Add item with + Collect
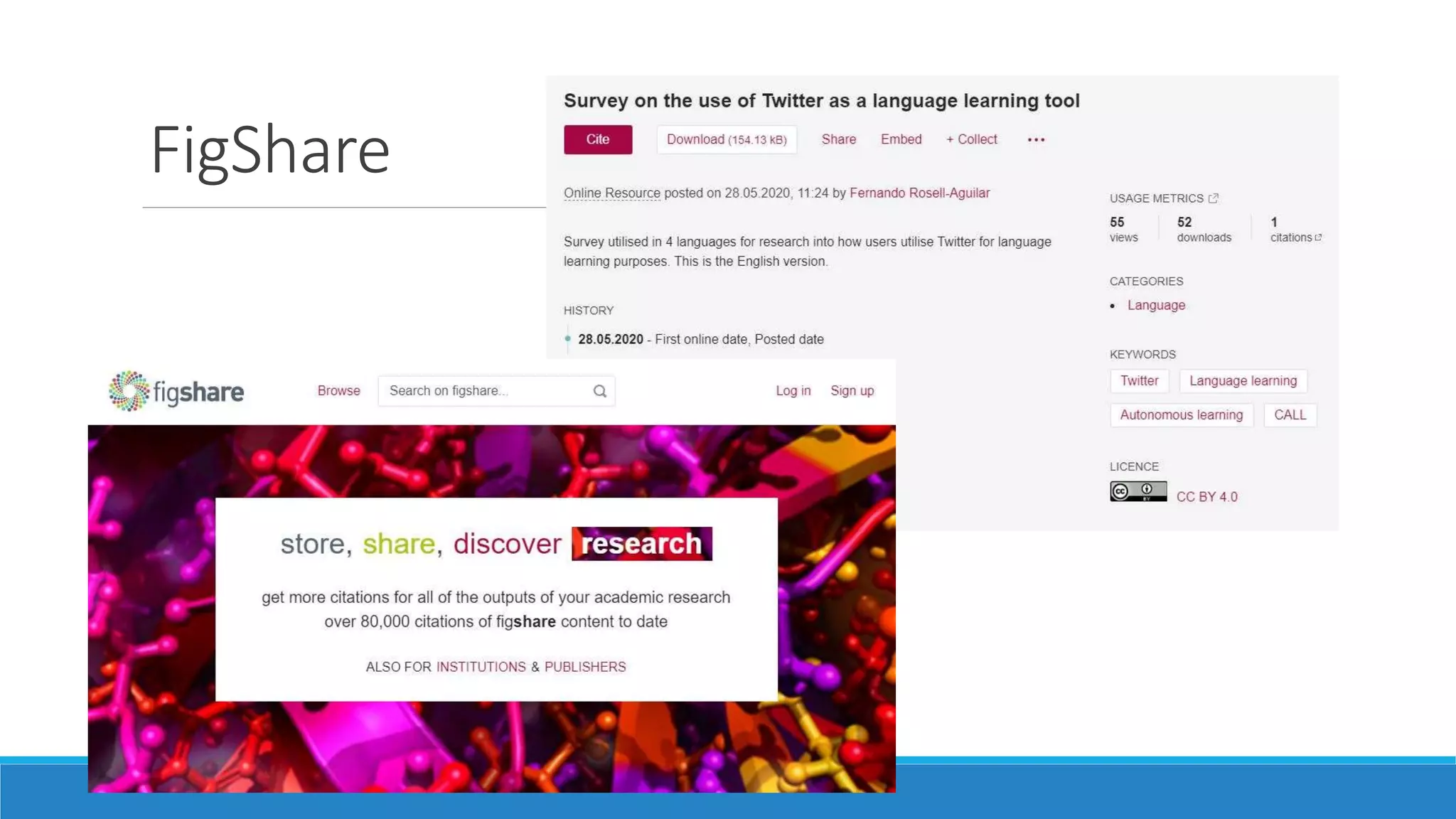The image size is (1456, 819). (x=971, y=139)
